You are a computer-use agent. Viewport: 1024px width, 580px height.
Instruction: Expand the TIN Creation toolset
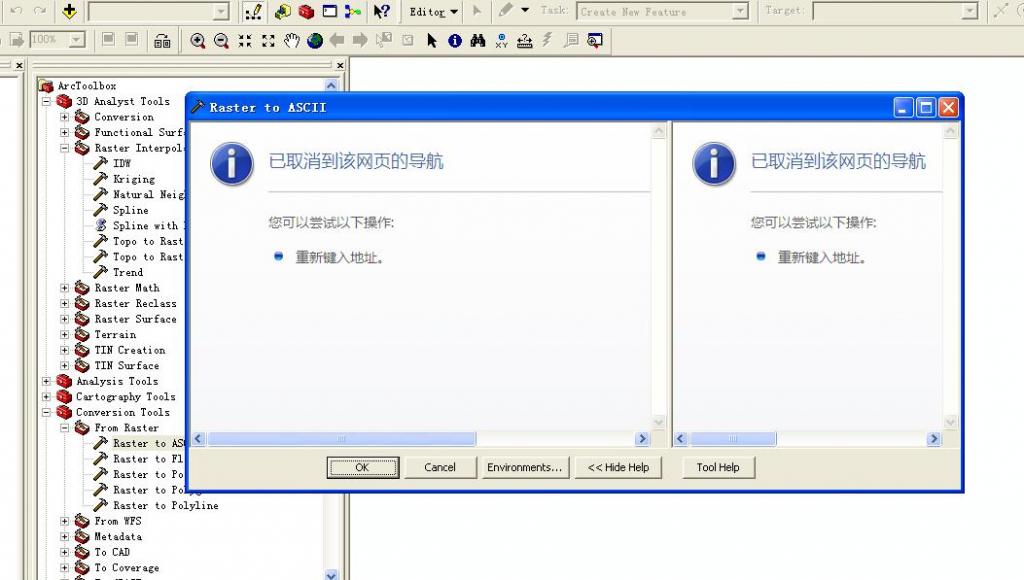coord(65,350)
